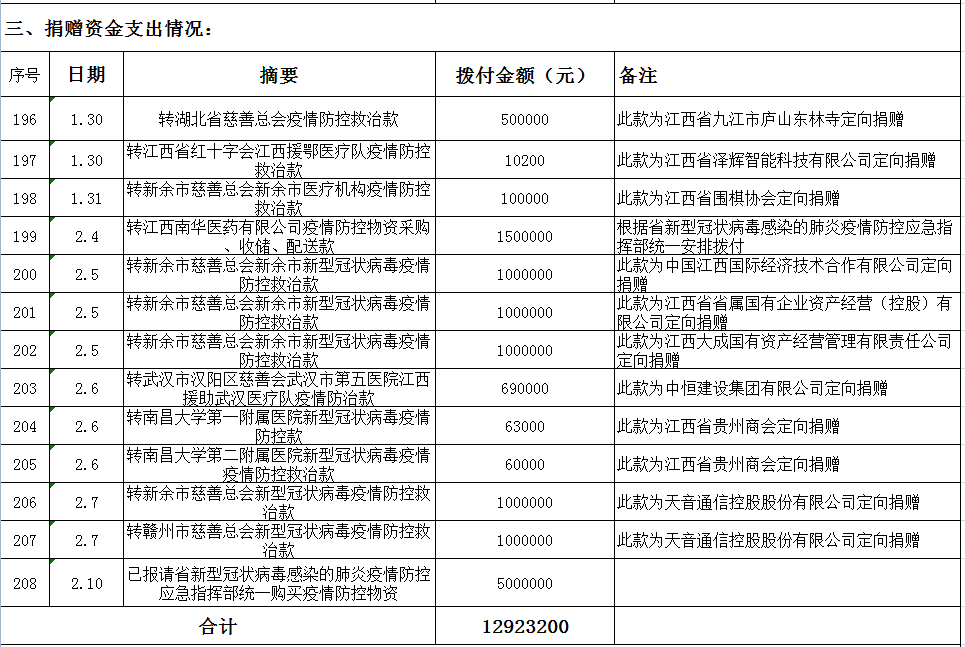965x647 pixels.
Task: Select summary about 新余市医疗机构 in row 198
Action: [279, 198]
